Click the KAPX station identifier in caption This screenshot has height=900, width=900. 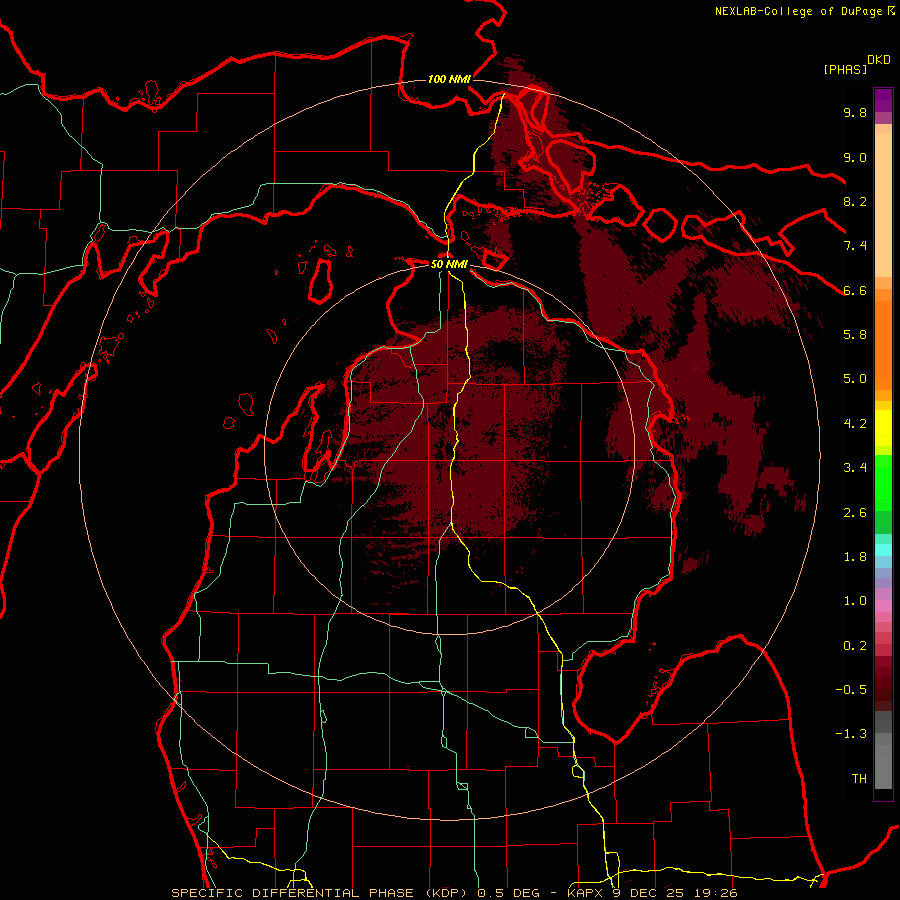(x=587, y=893)
